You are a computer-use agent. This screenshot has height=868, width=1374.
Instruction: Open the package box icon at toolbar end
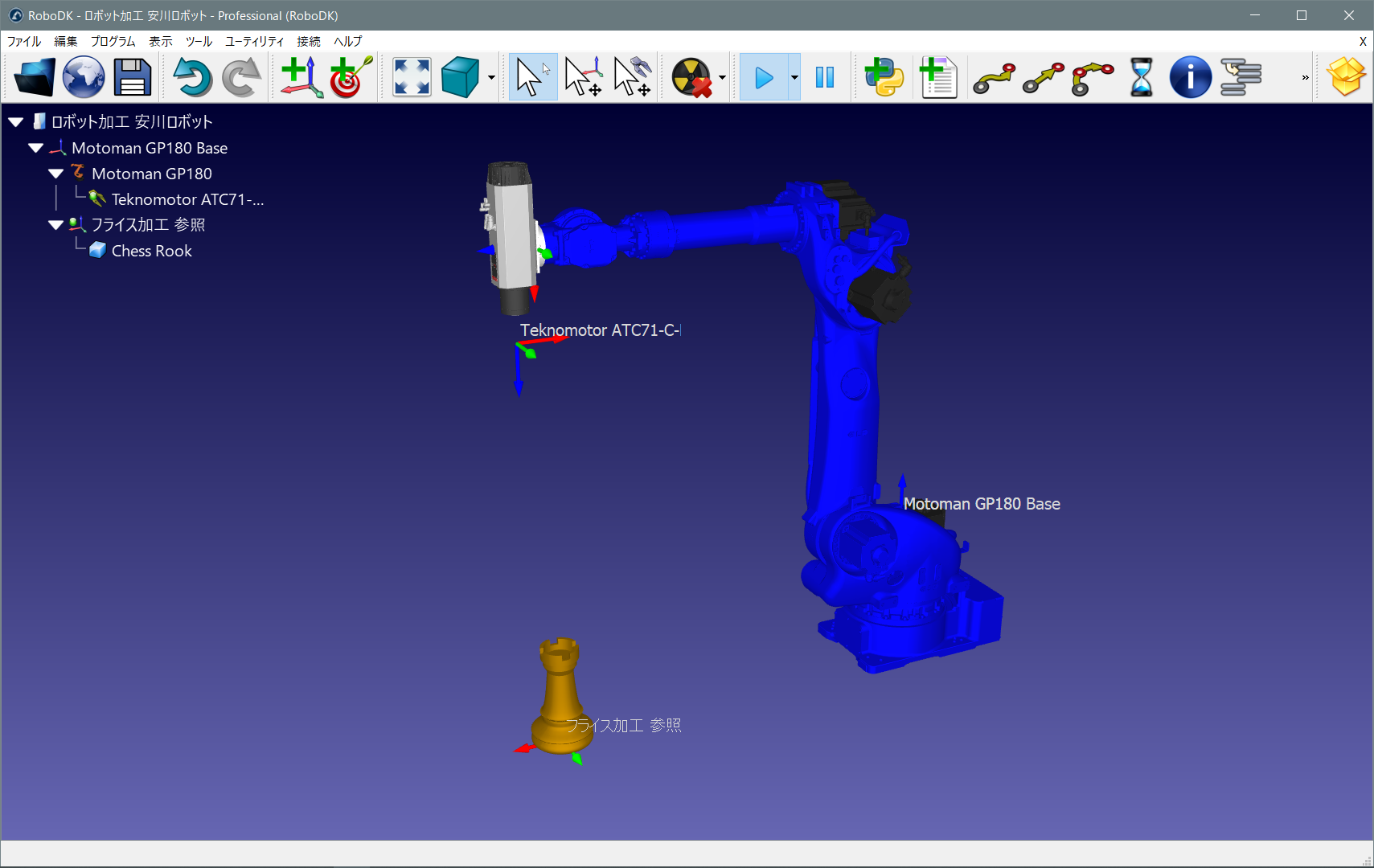pos(1347,78)
